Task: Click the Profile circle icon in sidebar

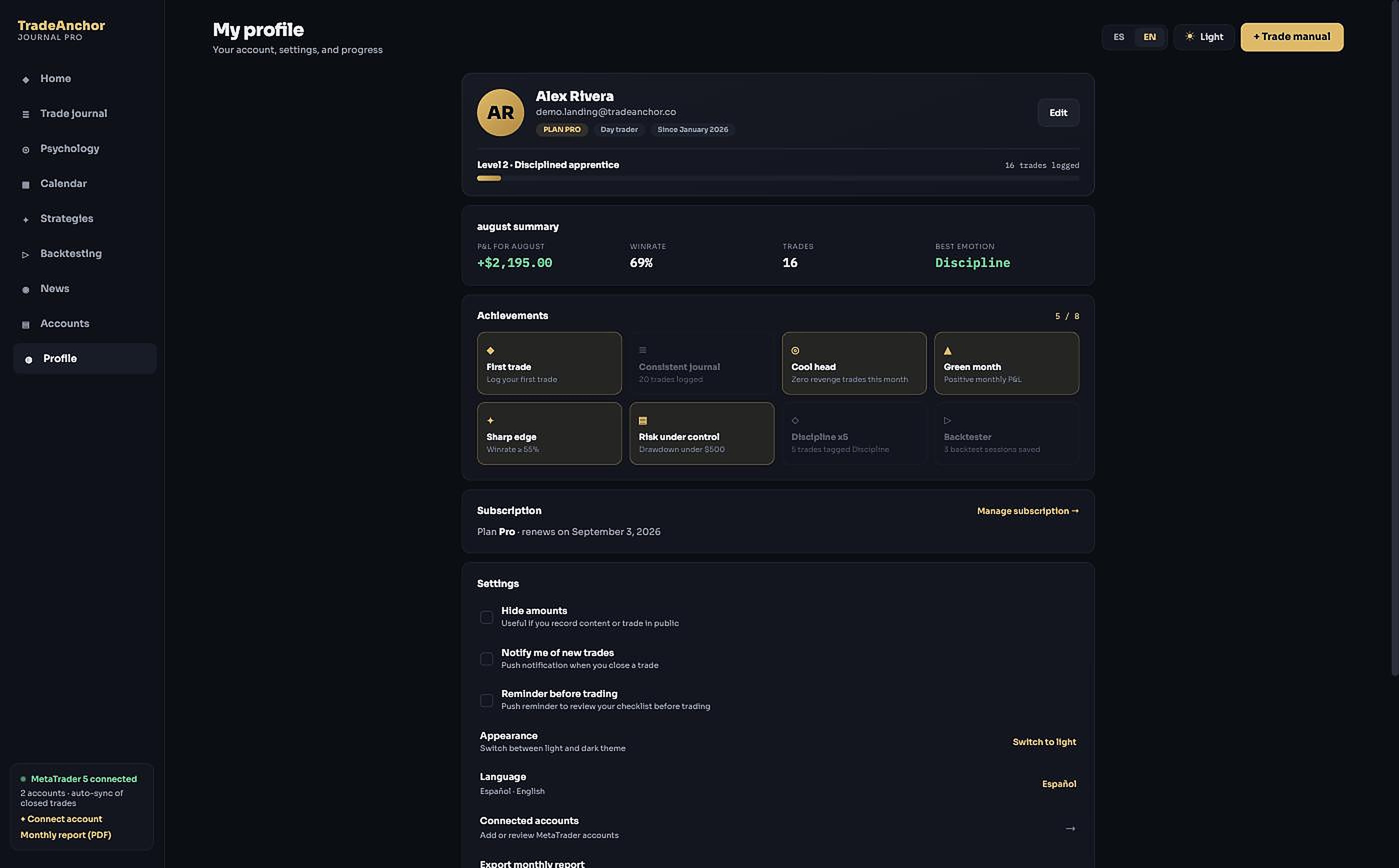Action: coord(28,359)
